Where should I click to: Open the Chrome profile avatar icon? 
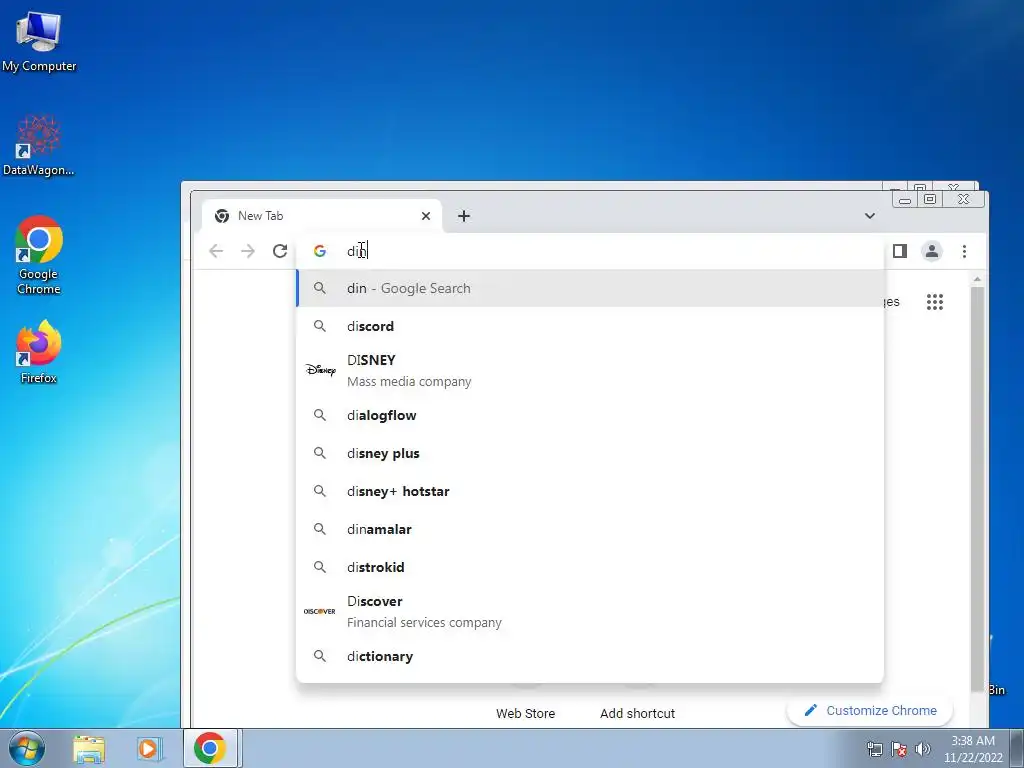(x=932, y=251)
